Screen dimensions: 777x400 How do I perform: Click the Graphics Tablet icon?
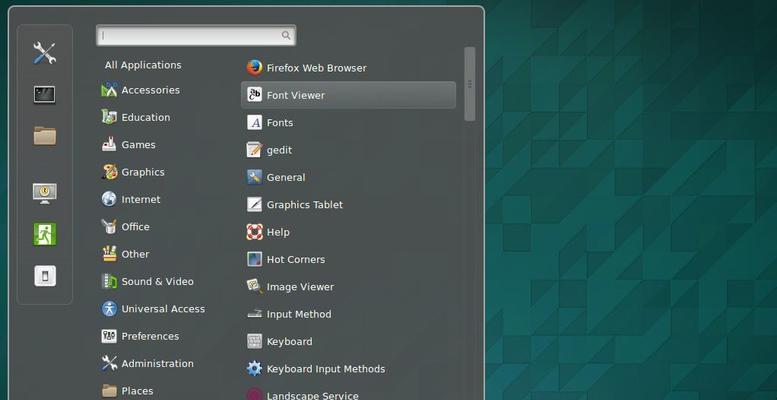(x=255, y=204)
